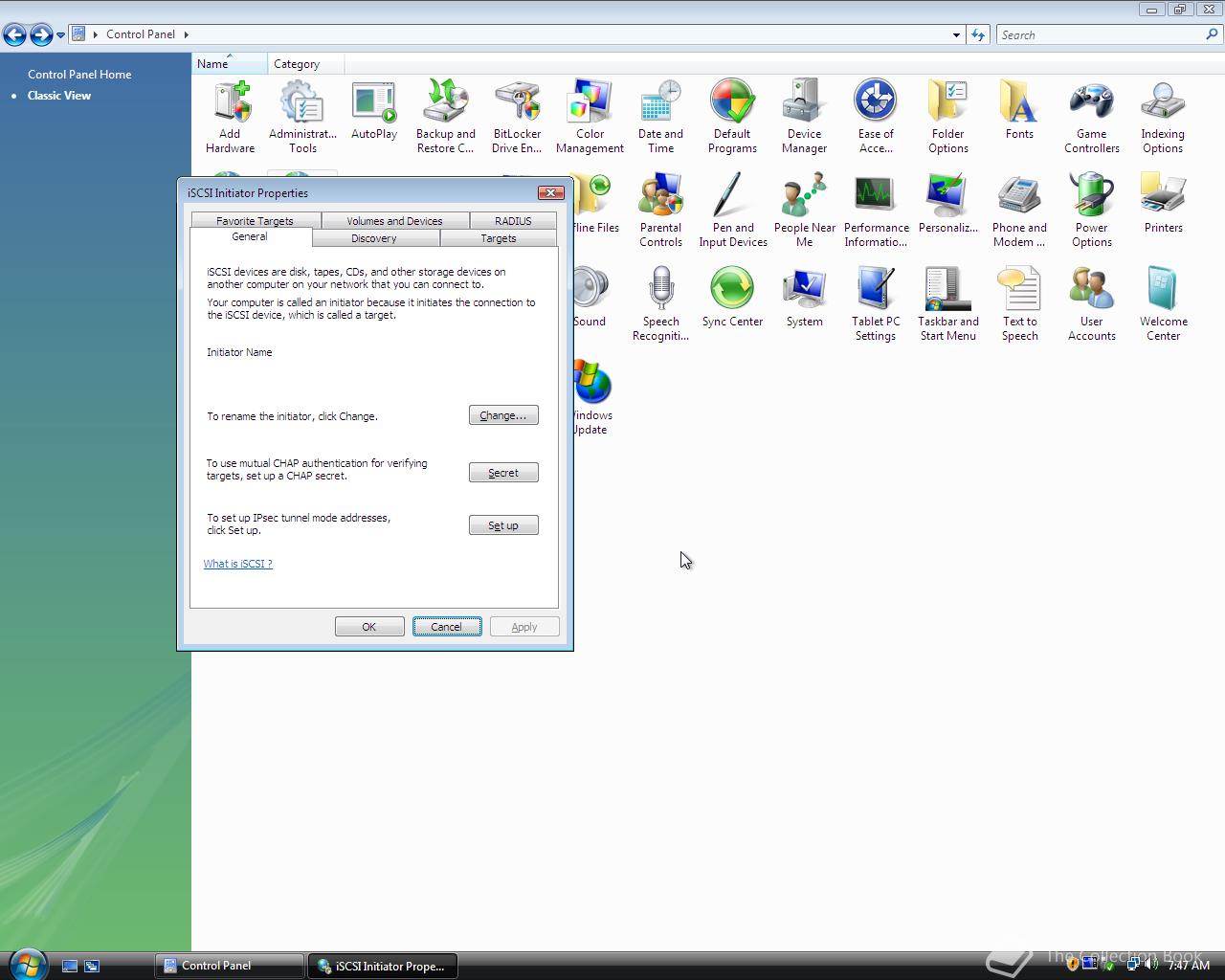Open Personalization icon
This screenshot has height=980, width=1225.
point(947,204)
